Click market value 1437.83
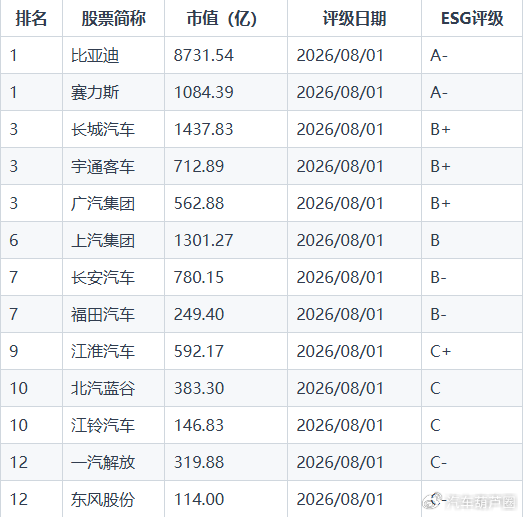 pos(203,129)
